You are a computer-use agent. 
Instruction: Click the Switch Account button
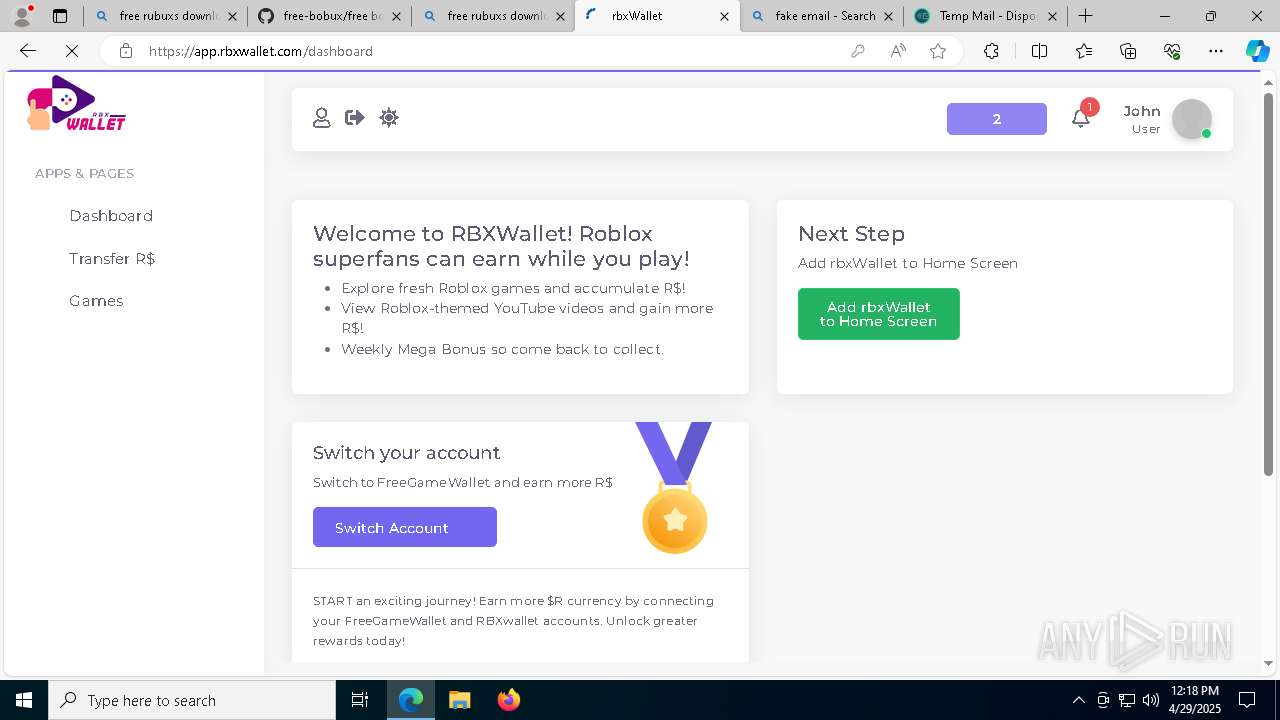click(405, 527)
